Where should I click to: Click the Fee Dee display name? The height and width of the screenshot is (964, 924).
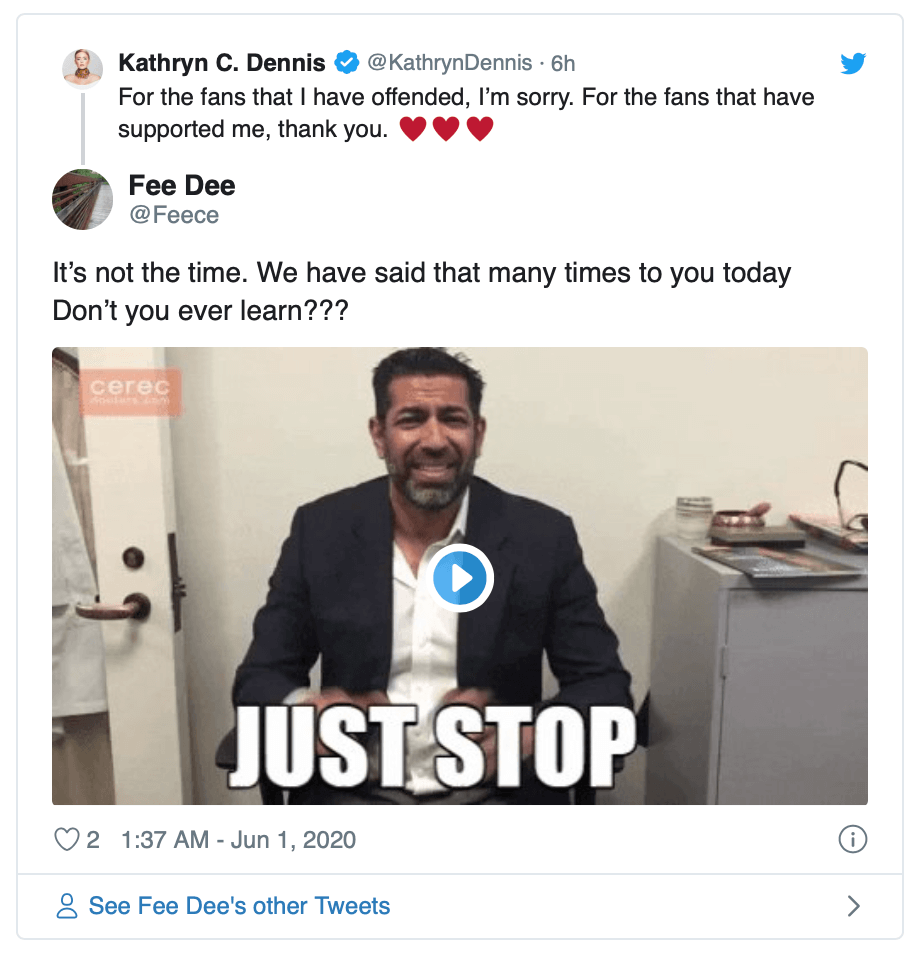tap(182, 185)
